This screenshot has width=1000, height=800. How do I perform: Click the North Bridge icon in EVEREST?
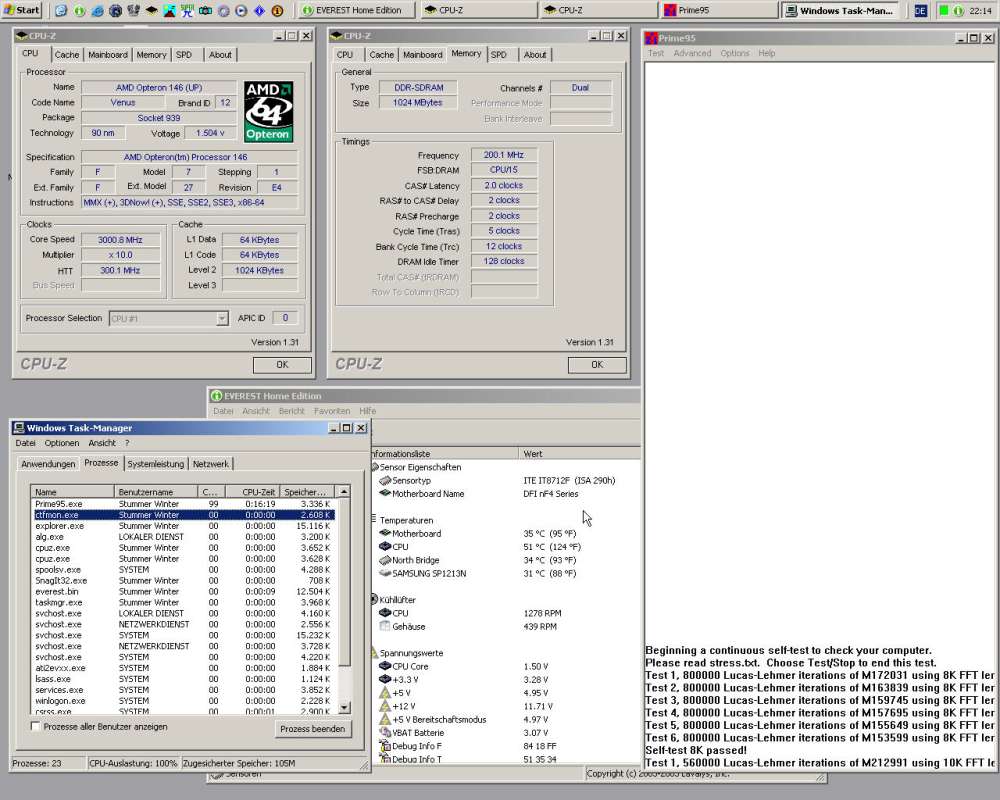point(385,560)
